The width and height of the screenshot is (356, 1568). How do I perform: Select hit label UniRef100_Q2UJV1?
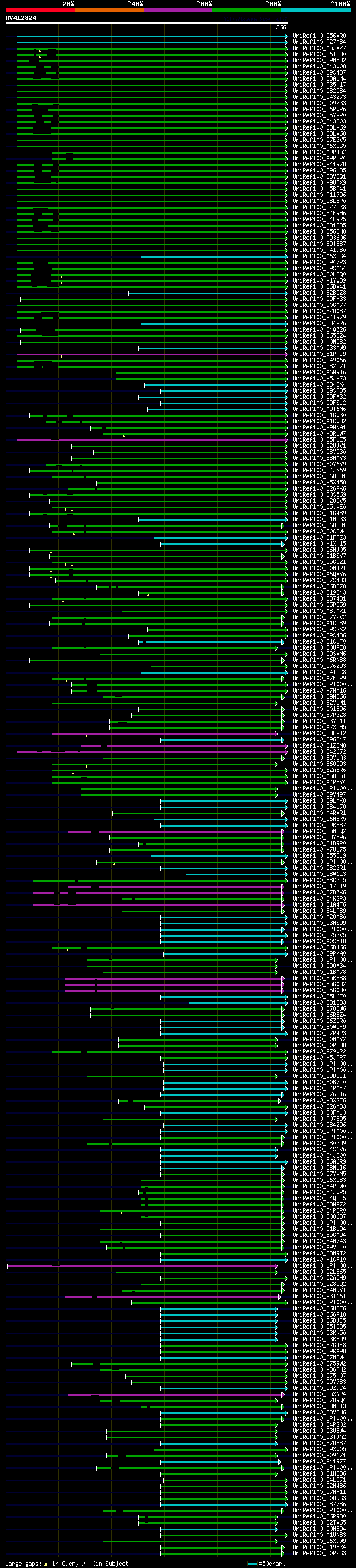tap(319, 446)
